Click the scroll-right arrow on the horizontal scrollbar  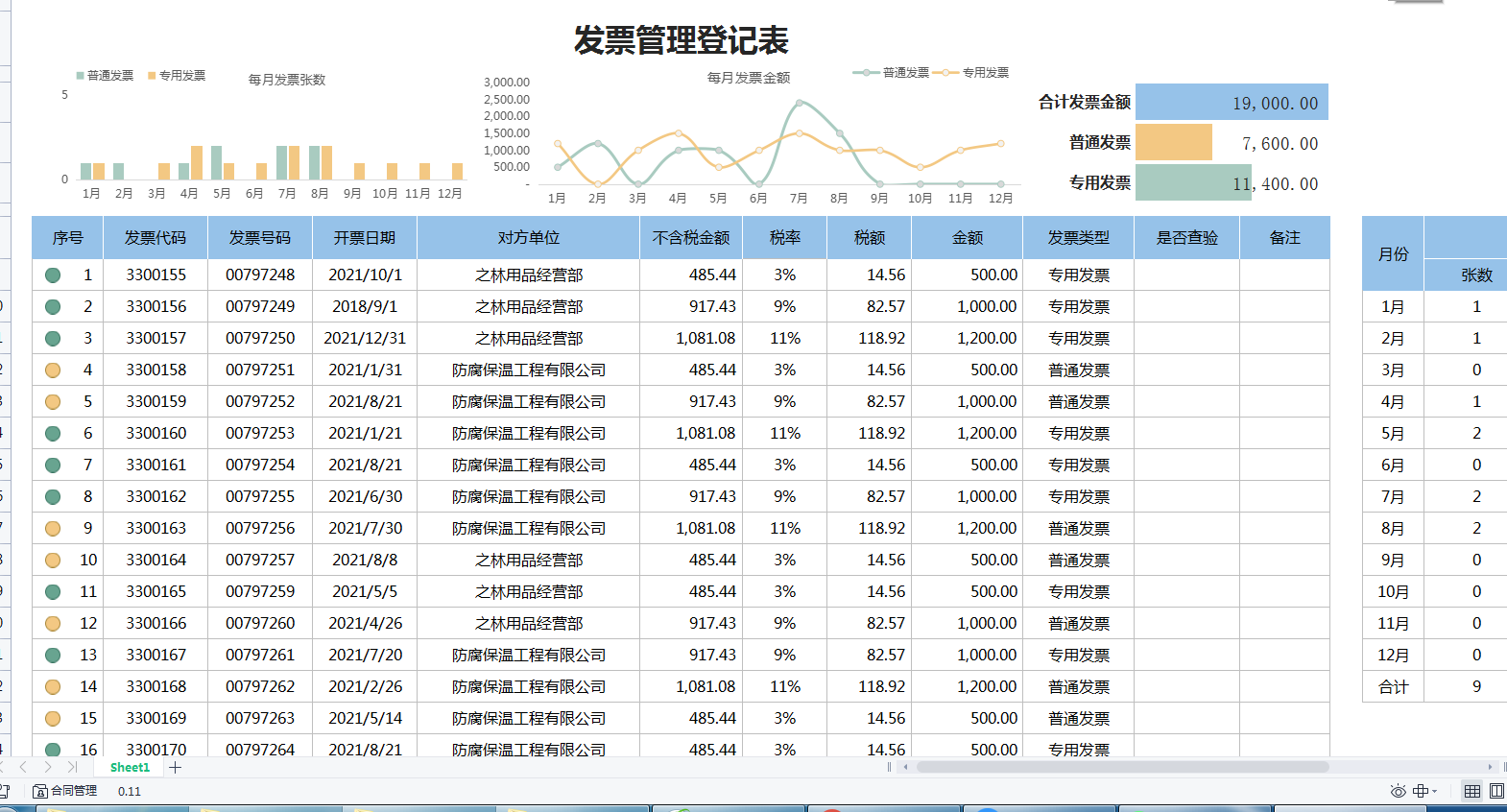point(1490,767)
